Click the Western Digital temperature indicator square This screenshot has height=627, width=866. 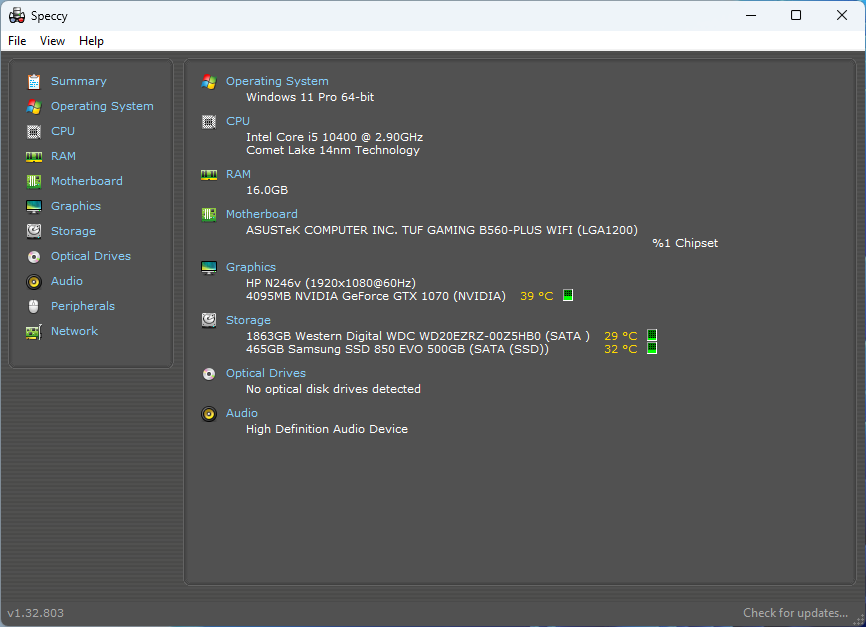(x=652, y=335)
